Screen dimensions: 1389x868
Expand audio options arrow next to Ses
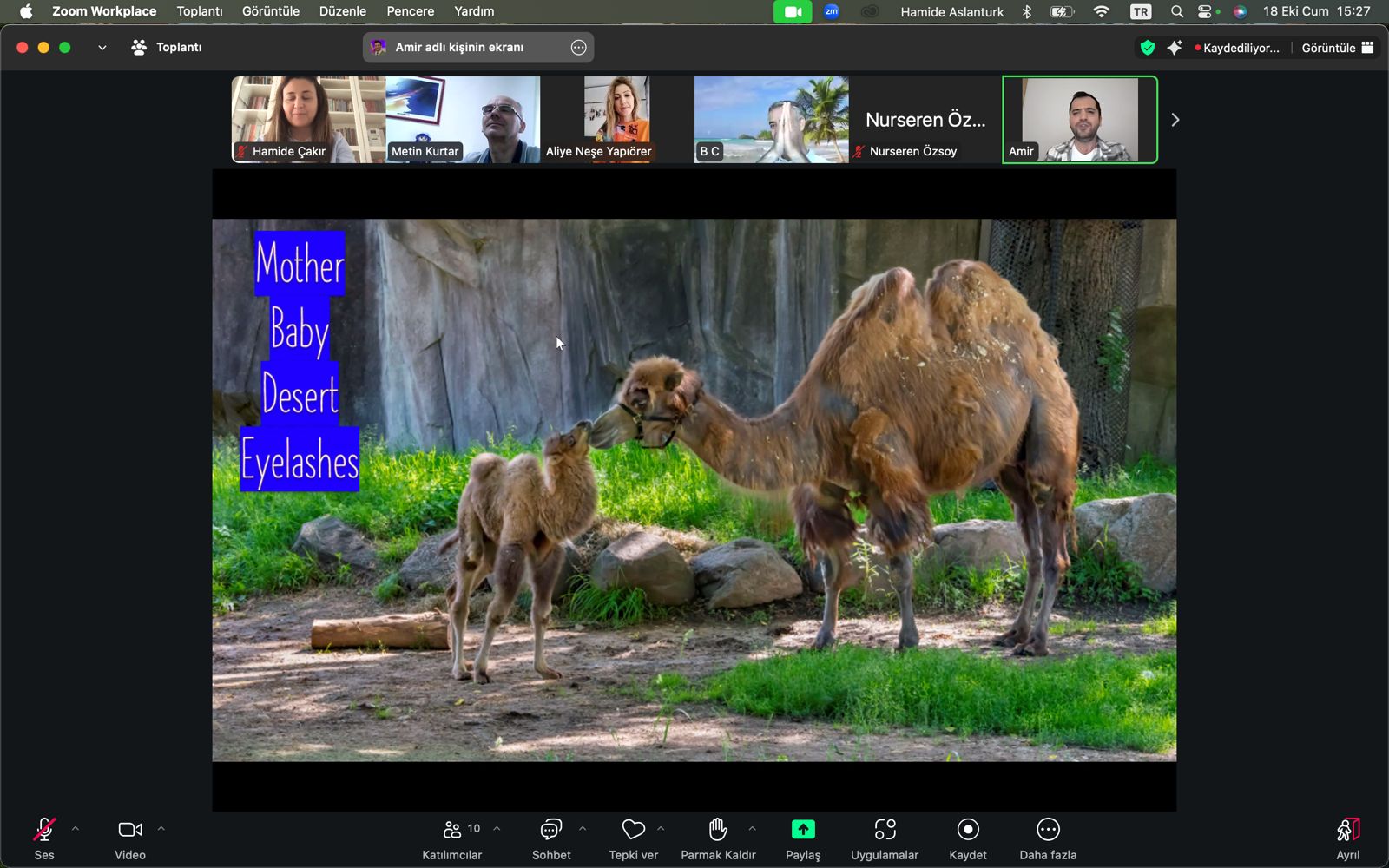tap(76, 829)
